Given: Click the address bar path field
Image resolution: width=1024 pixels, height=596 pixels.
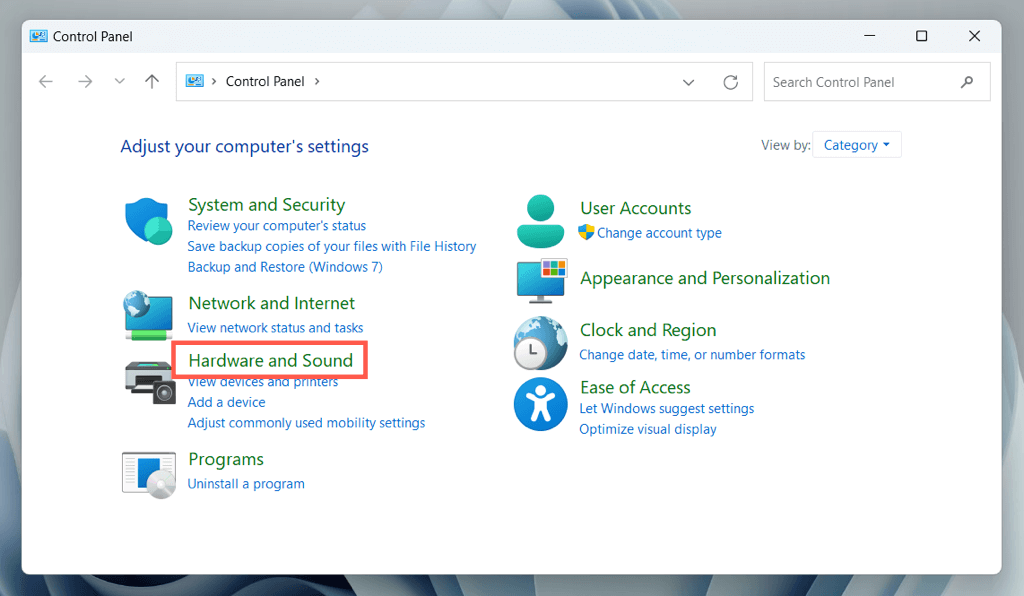Looking at the screenshot, I should (464, 82).
